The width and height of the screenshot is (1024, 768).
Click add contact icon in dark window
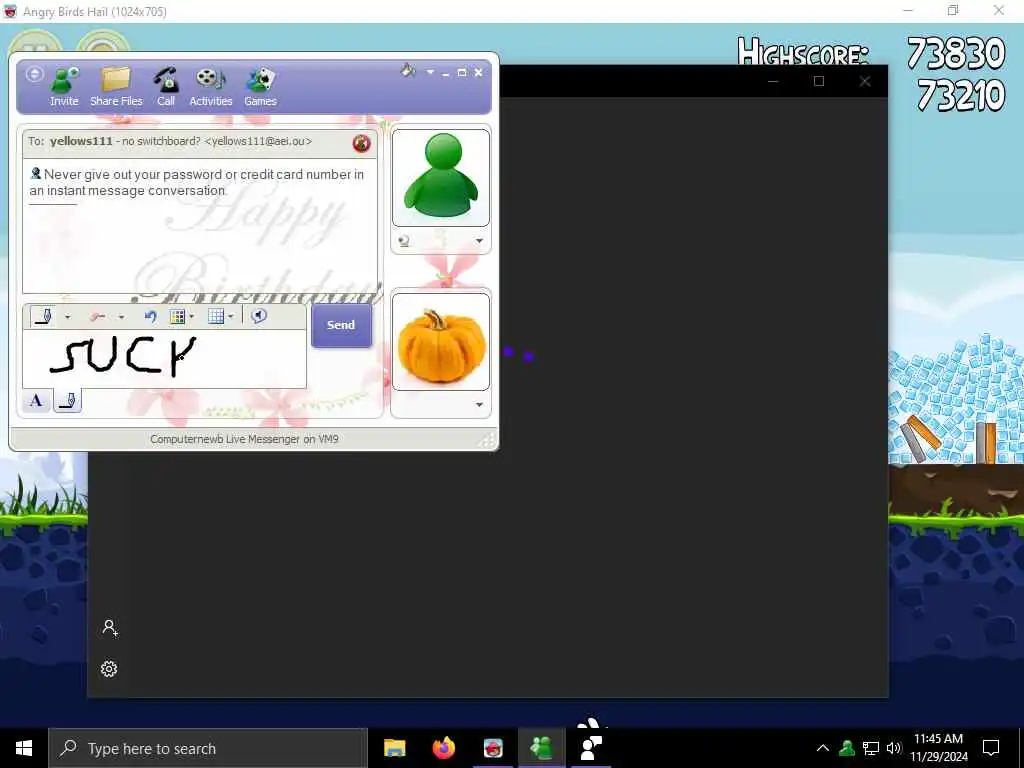coord(110,628)
